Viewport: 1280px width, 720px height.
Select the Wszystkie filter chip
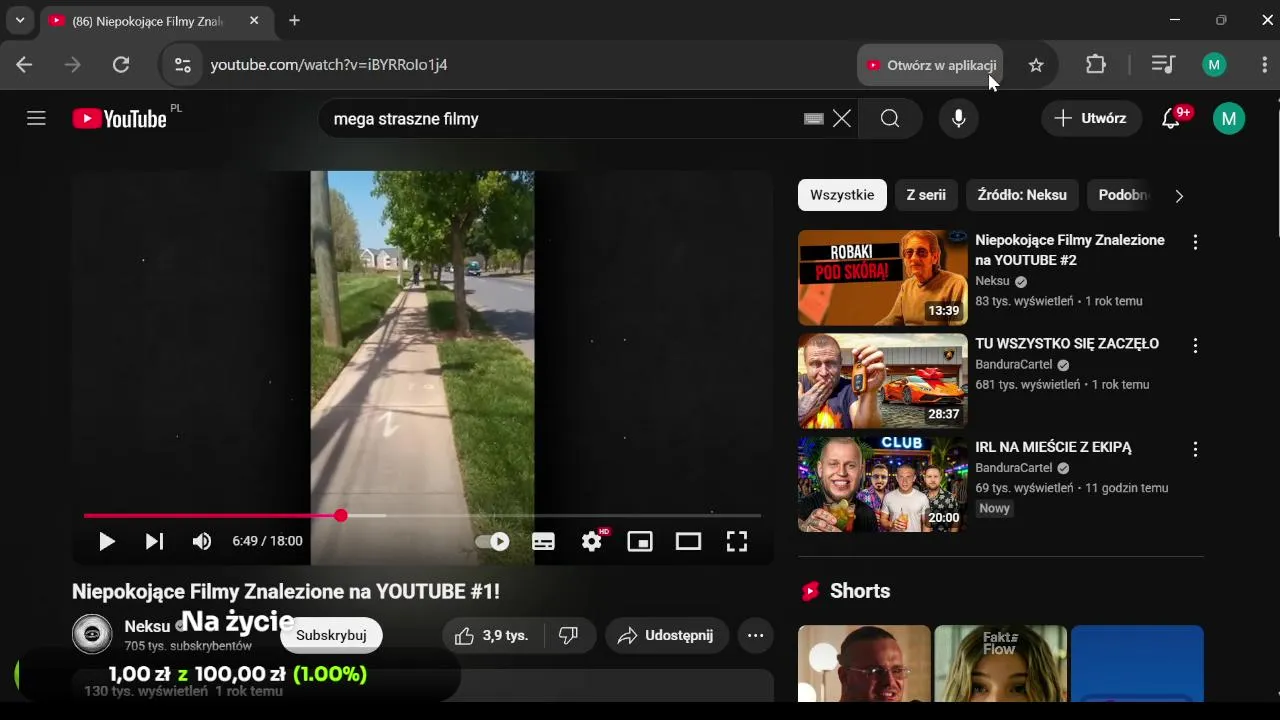(842, 195)
